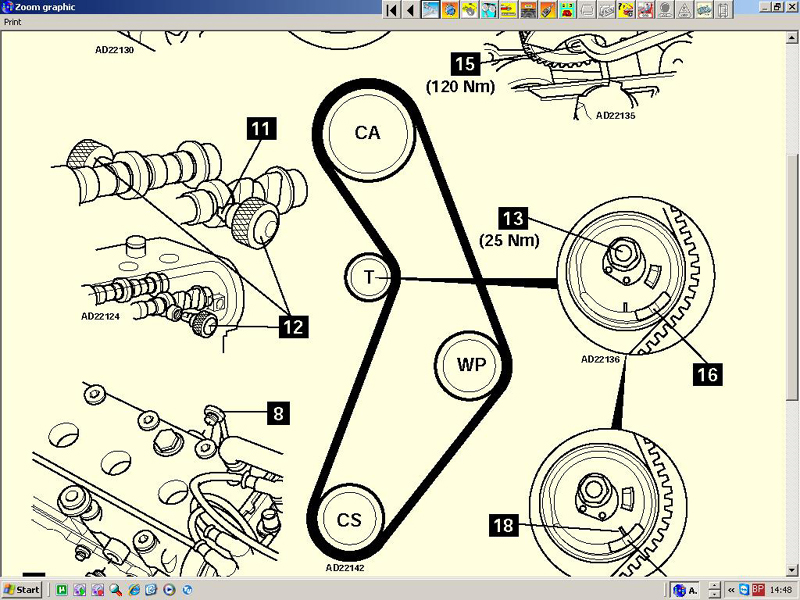Click the CA camshaft pulley in diagram
Image resolution: width=800 pixels, height=600 pixels.
(x=367, y=132)
